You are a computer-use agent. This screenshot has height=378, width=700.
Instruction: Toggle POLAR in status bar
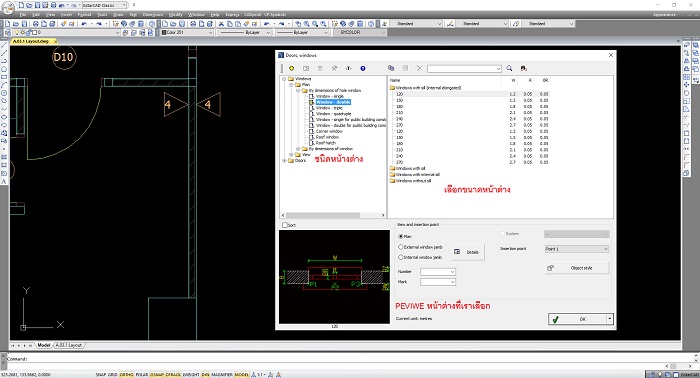pos(142,374)
